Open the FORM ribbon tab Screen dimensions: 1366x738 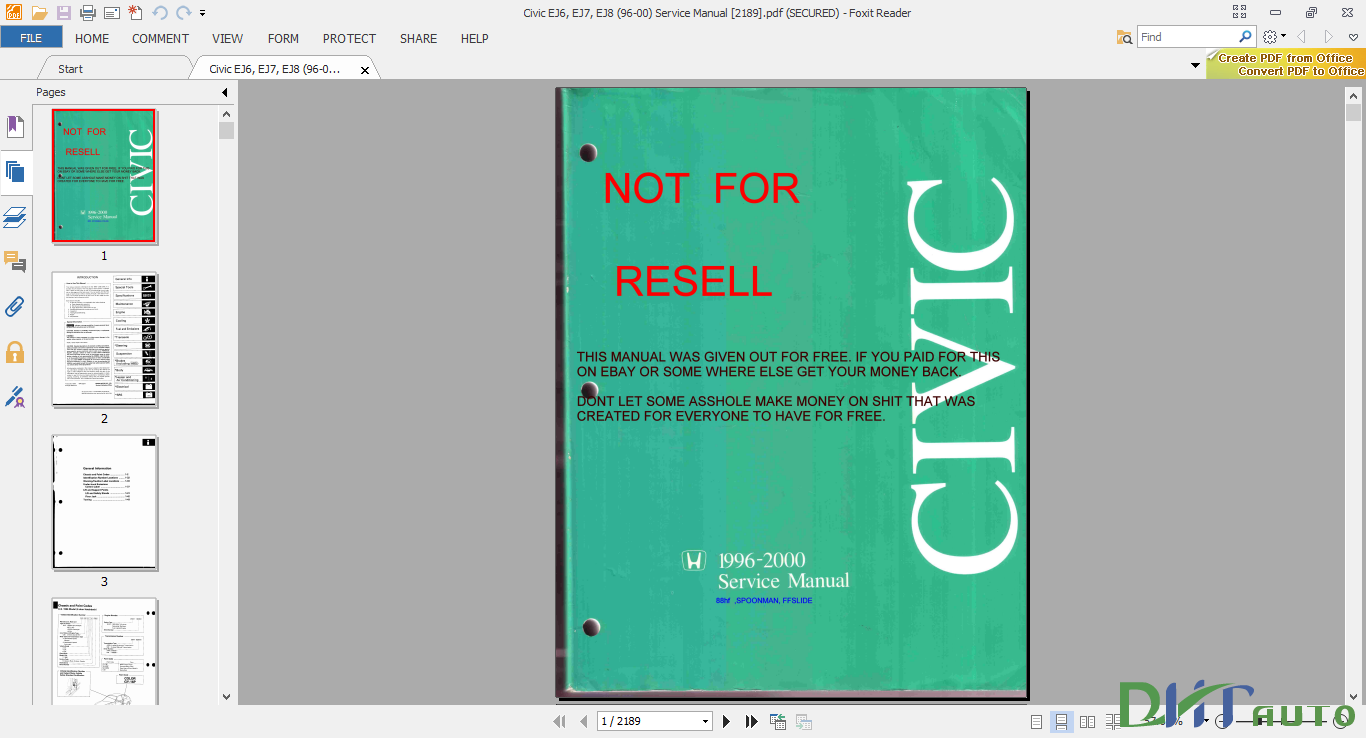click(x=283, y=38)
